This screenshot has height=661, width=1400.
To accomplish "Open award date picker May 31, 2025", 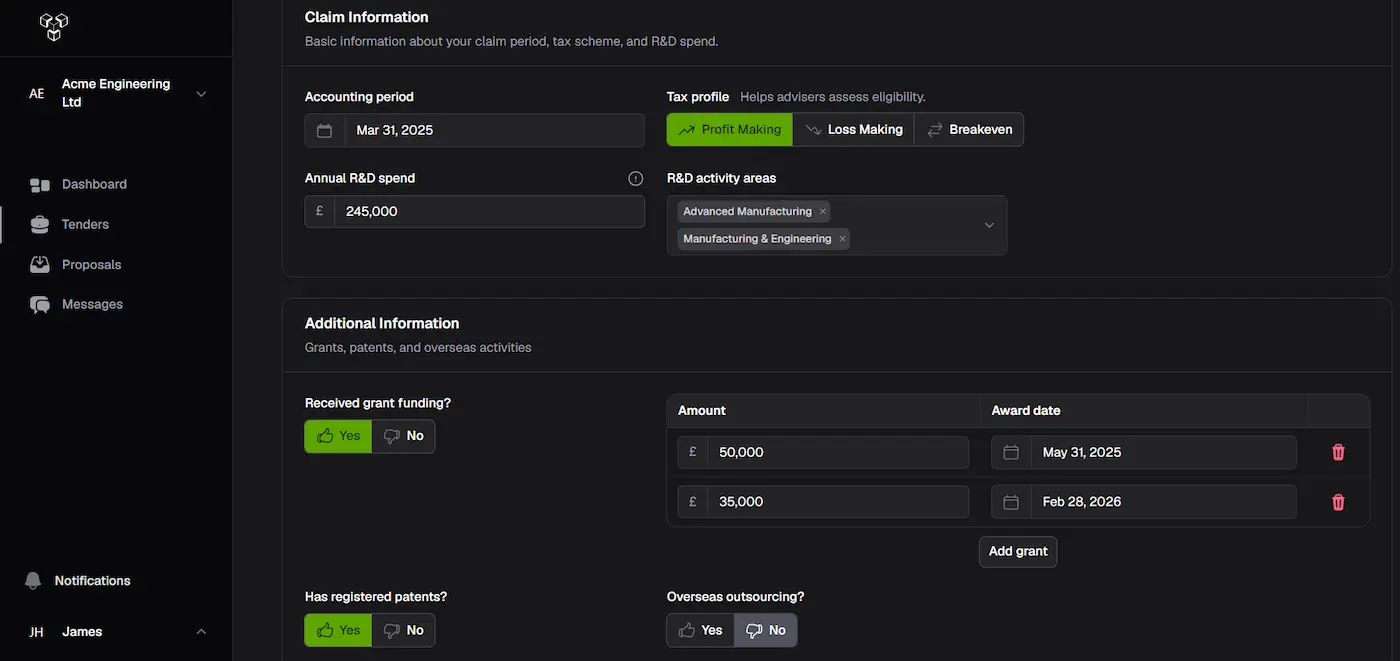I will [x=1144, y=452].
